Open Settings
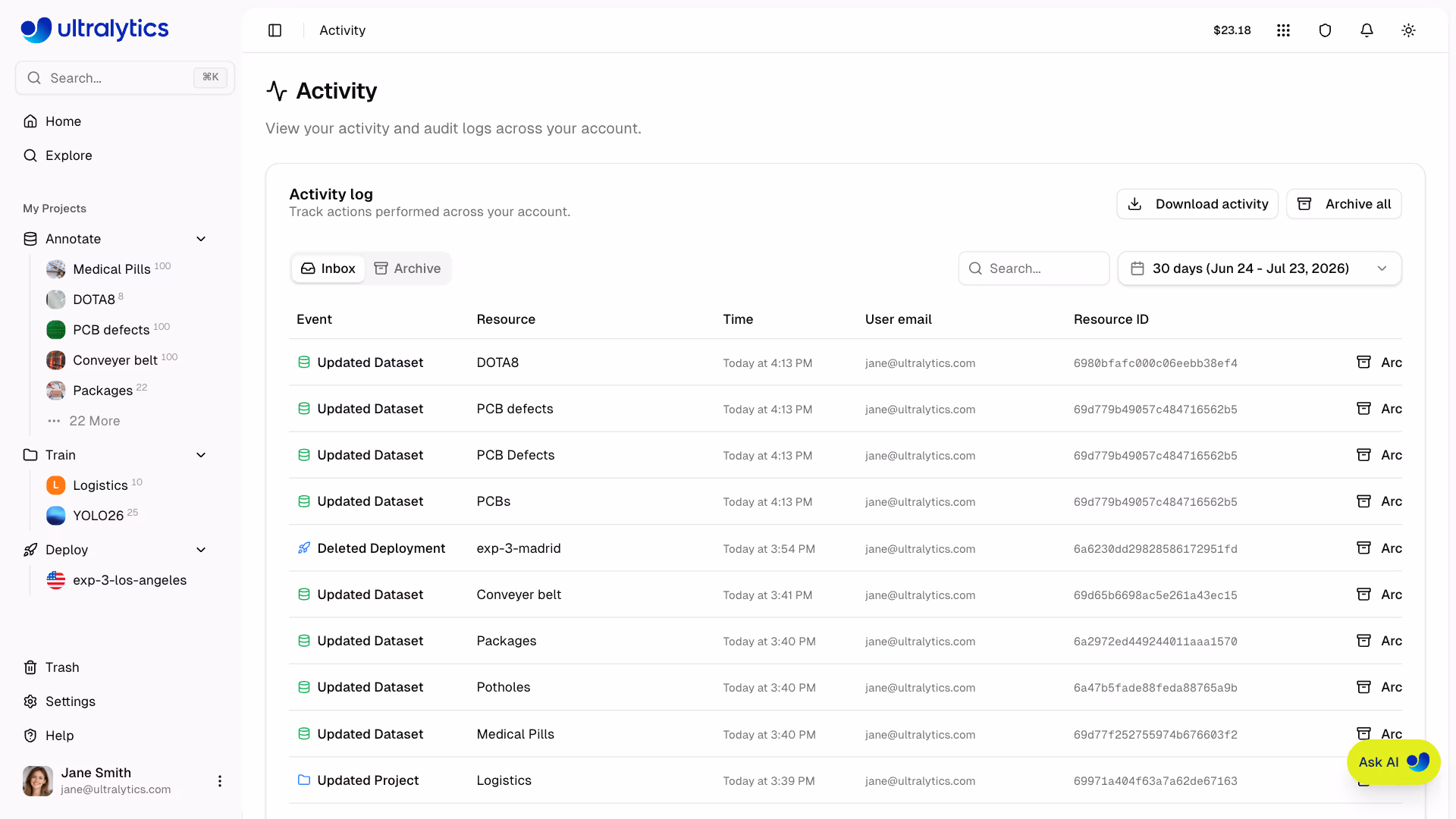This screenshot has height=819, width=1456. point(70,701)
